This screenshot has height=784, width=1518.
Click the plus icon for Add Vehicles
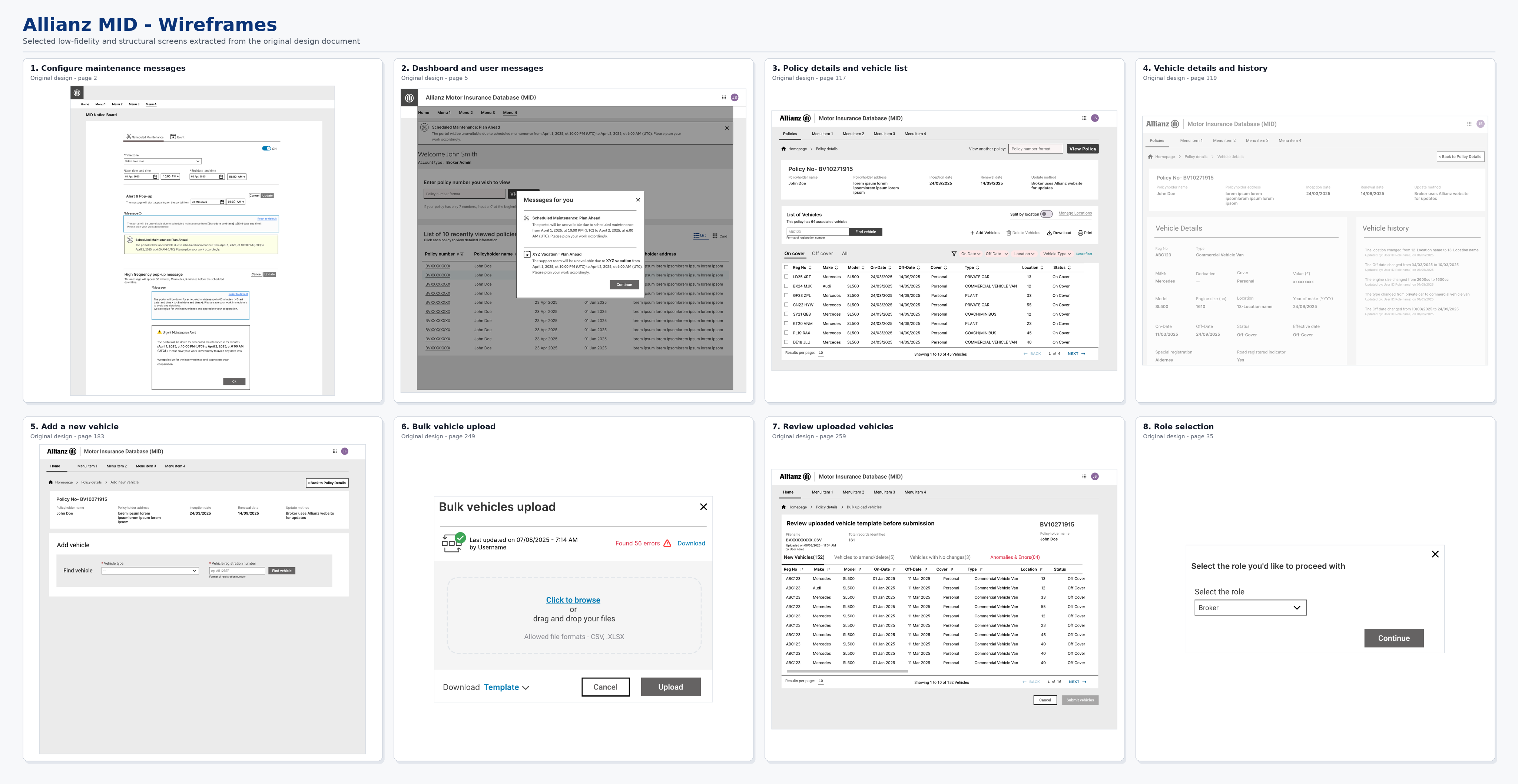coord(972,233)
